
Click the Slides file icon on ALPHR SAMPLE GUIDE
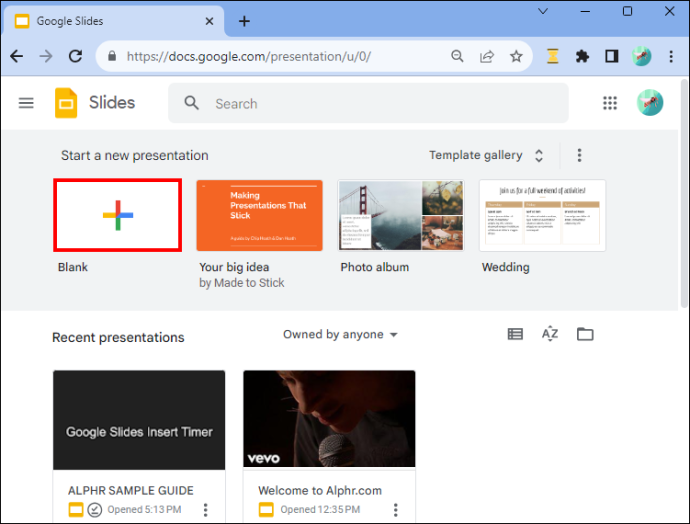pos(76,509)
